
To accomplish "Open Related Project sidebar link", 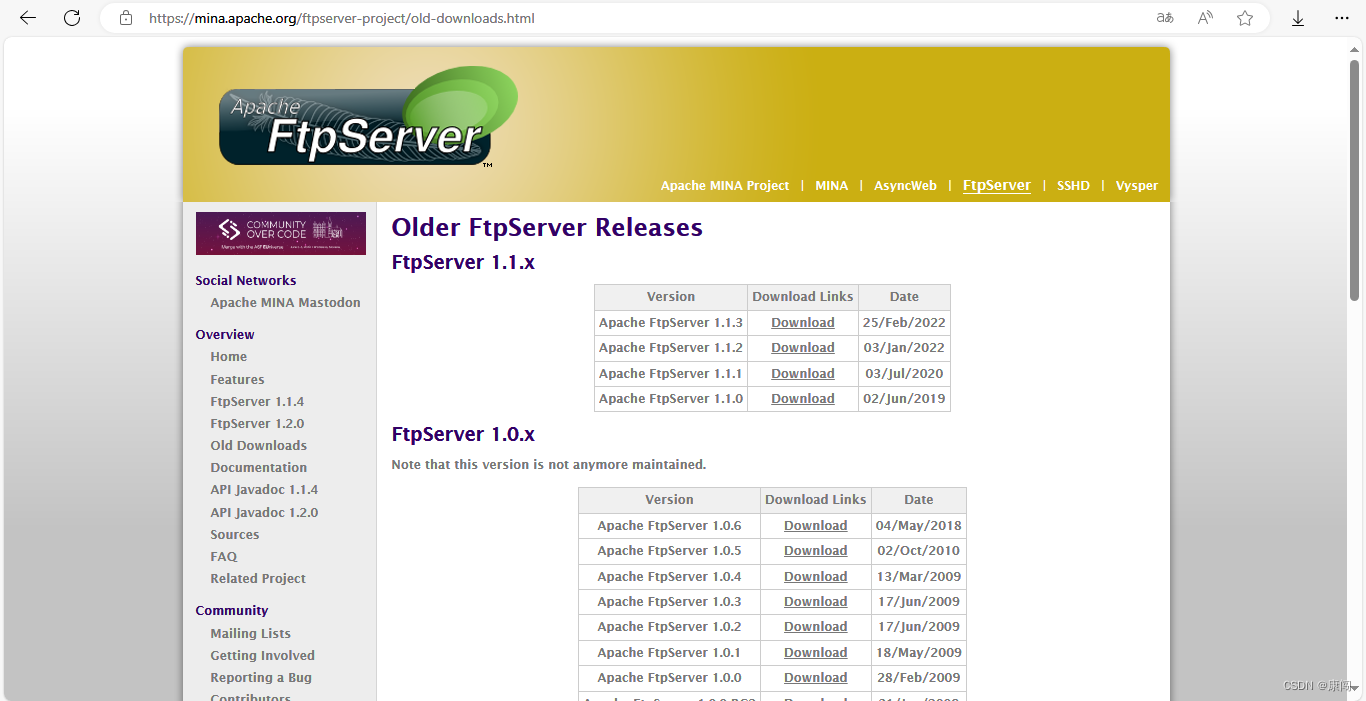I will pyautogui.click(x=258, y=578).
